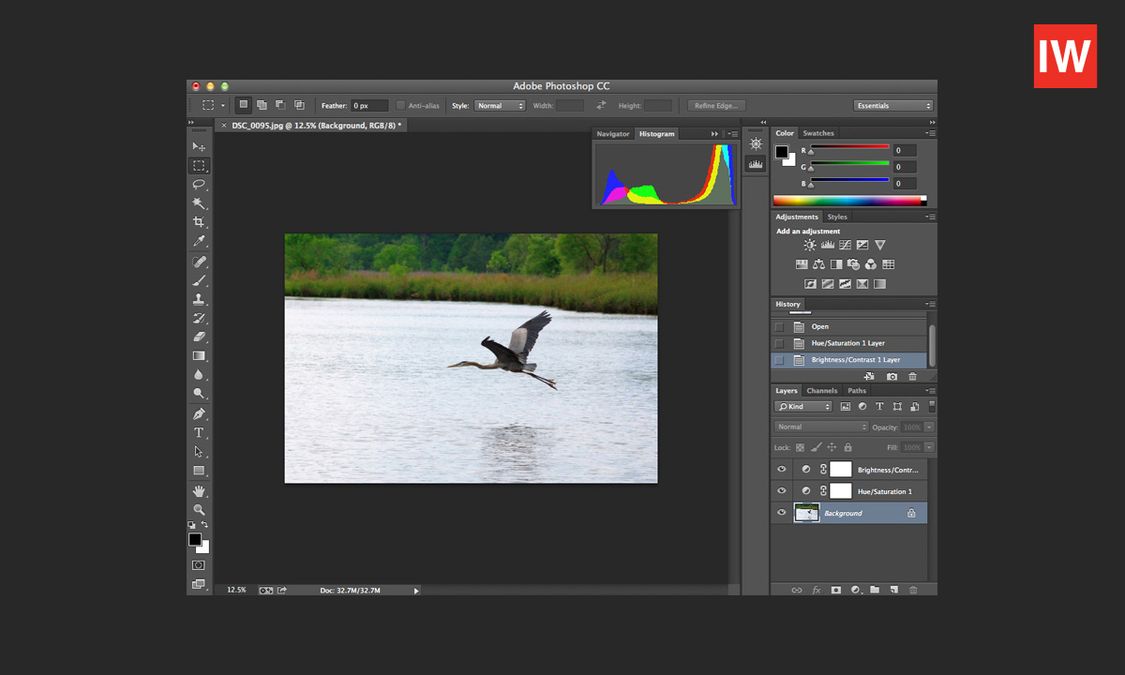Open the Color panel options menu
This screenshot has width=1125, height=675.
[x=930, y=133]
